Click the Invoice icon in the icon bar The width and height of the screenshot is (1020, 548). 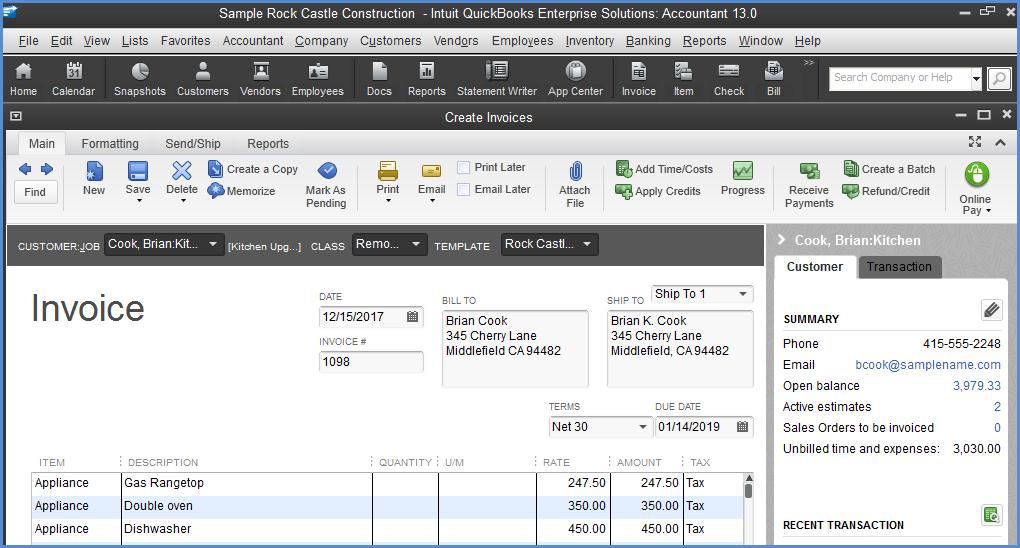[639, 79]
